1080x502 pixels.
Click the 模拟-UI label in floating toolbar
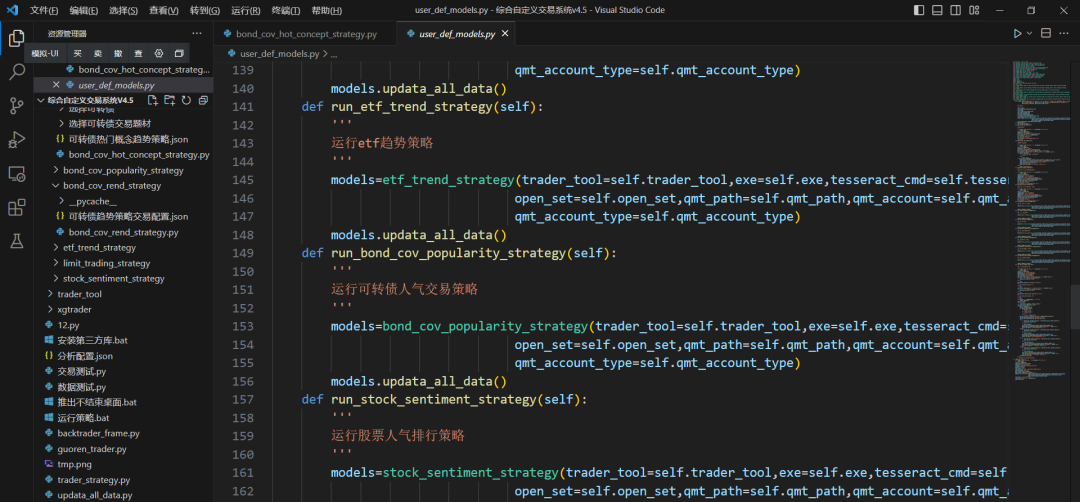[x=45, y=53]
